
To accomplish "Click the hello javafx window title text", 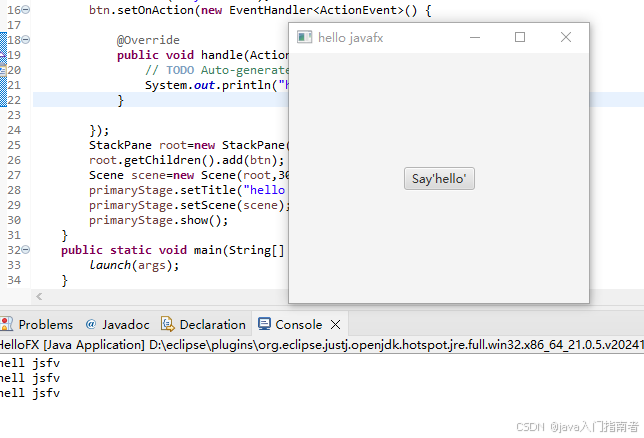I will click(x=351, y=38).
